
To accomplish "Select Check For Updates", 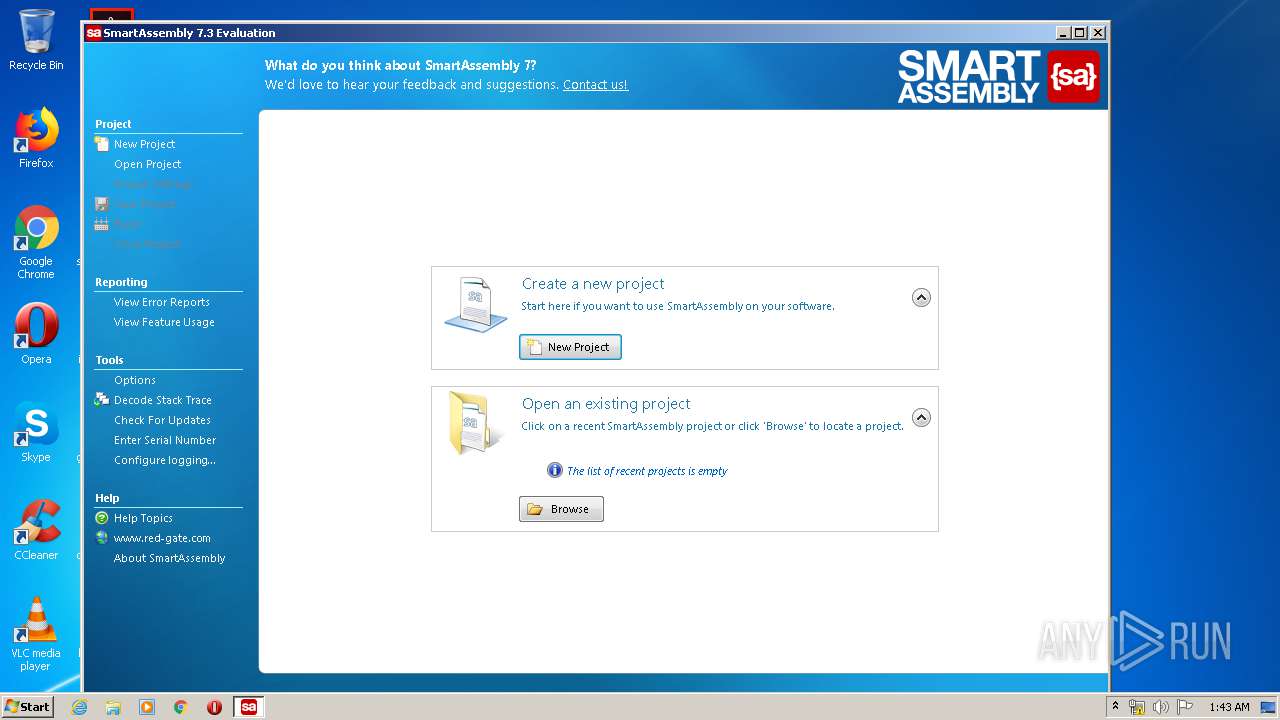I will point(162,420).
